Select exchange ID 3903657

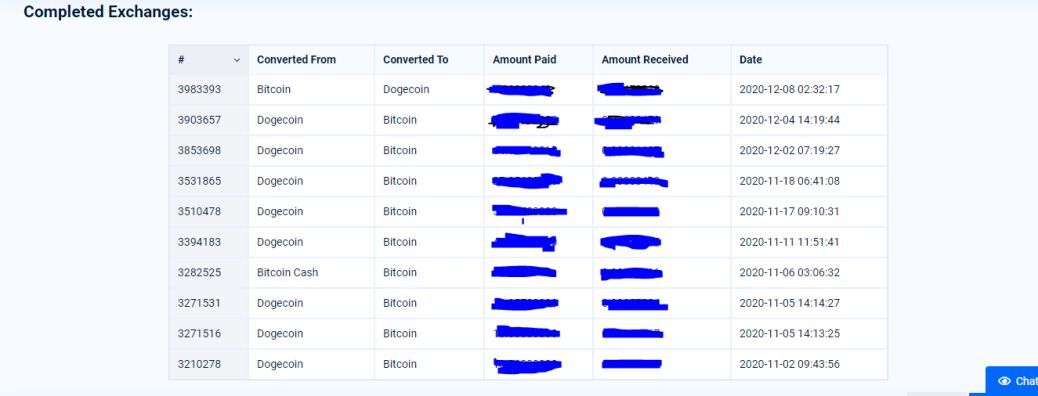tap(199, 120)
